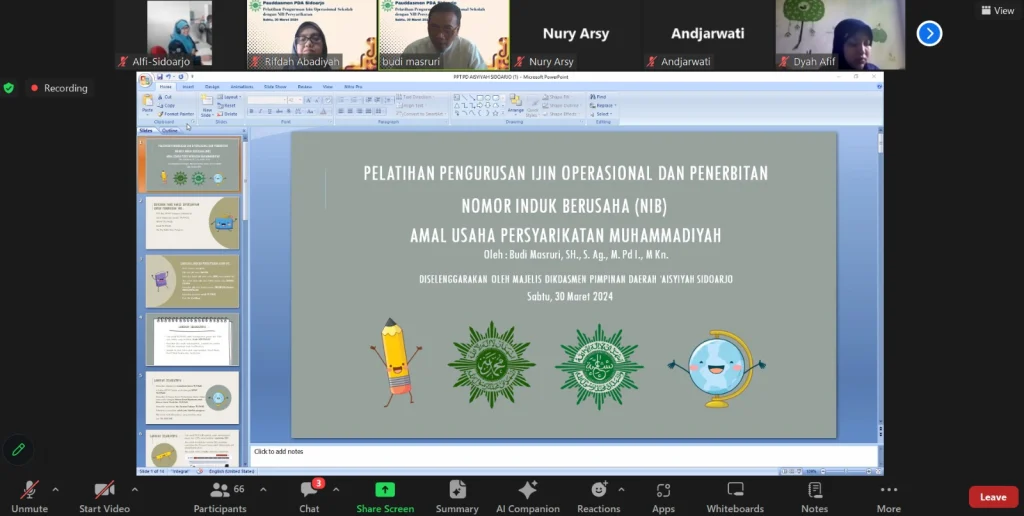
Task: Click the thumbnail pane vertical scrollbar
Action: [x=245, y=300]
